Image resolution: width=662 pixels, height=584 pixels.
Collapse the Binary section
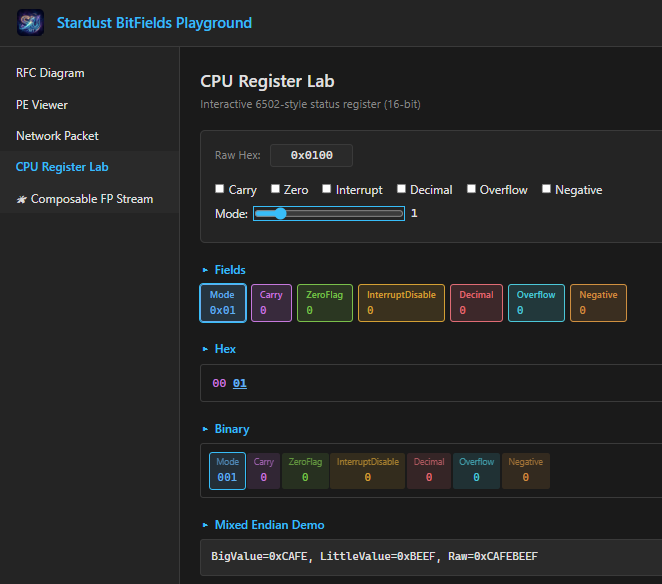pyautogui.click(x=225, y=429)
